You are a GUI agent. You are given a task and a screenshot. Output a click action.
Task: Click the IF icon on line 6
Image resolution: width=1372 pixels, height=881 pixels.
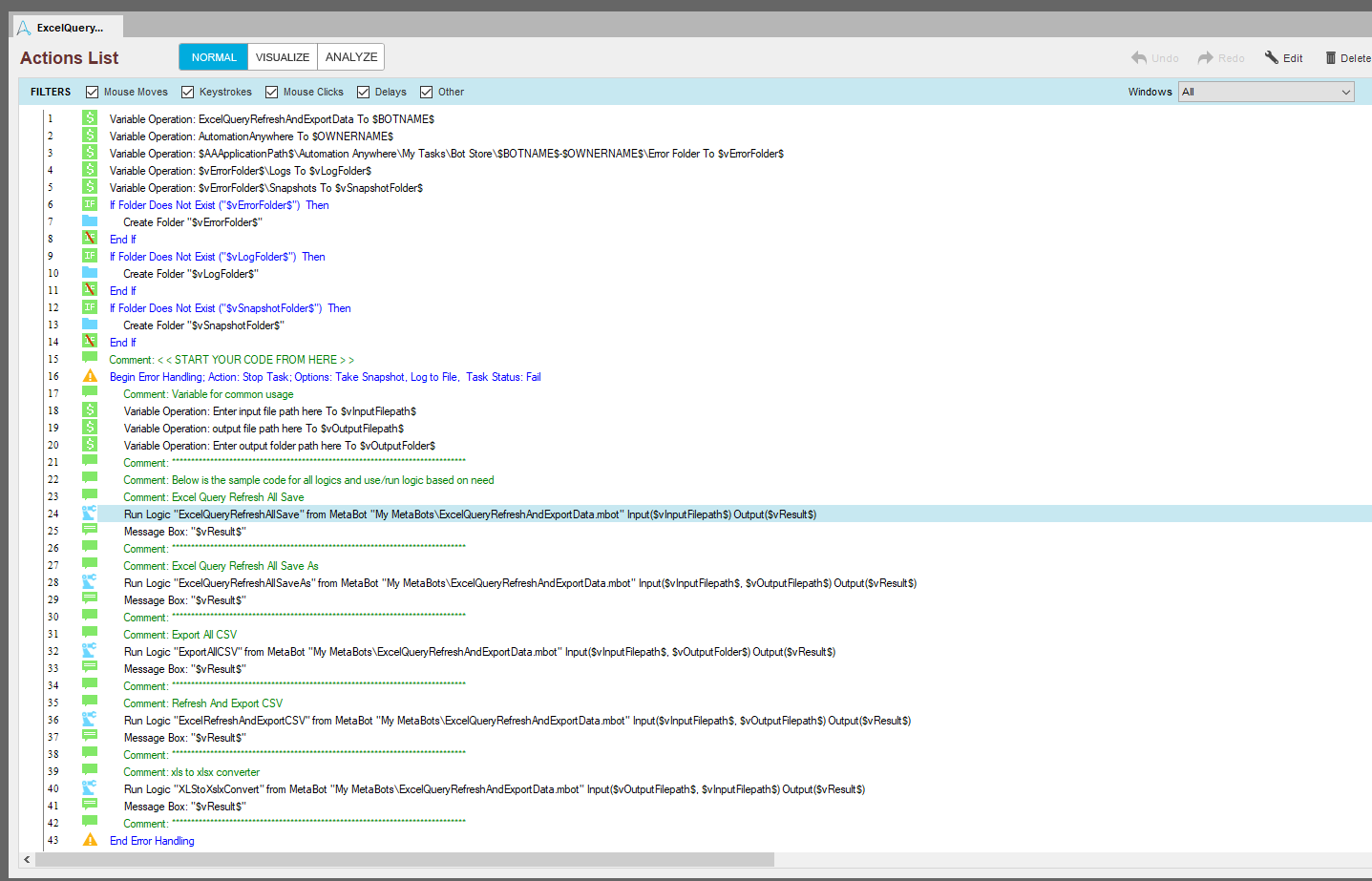[x=90, y=204]
